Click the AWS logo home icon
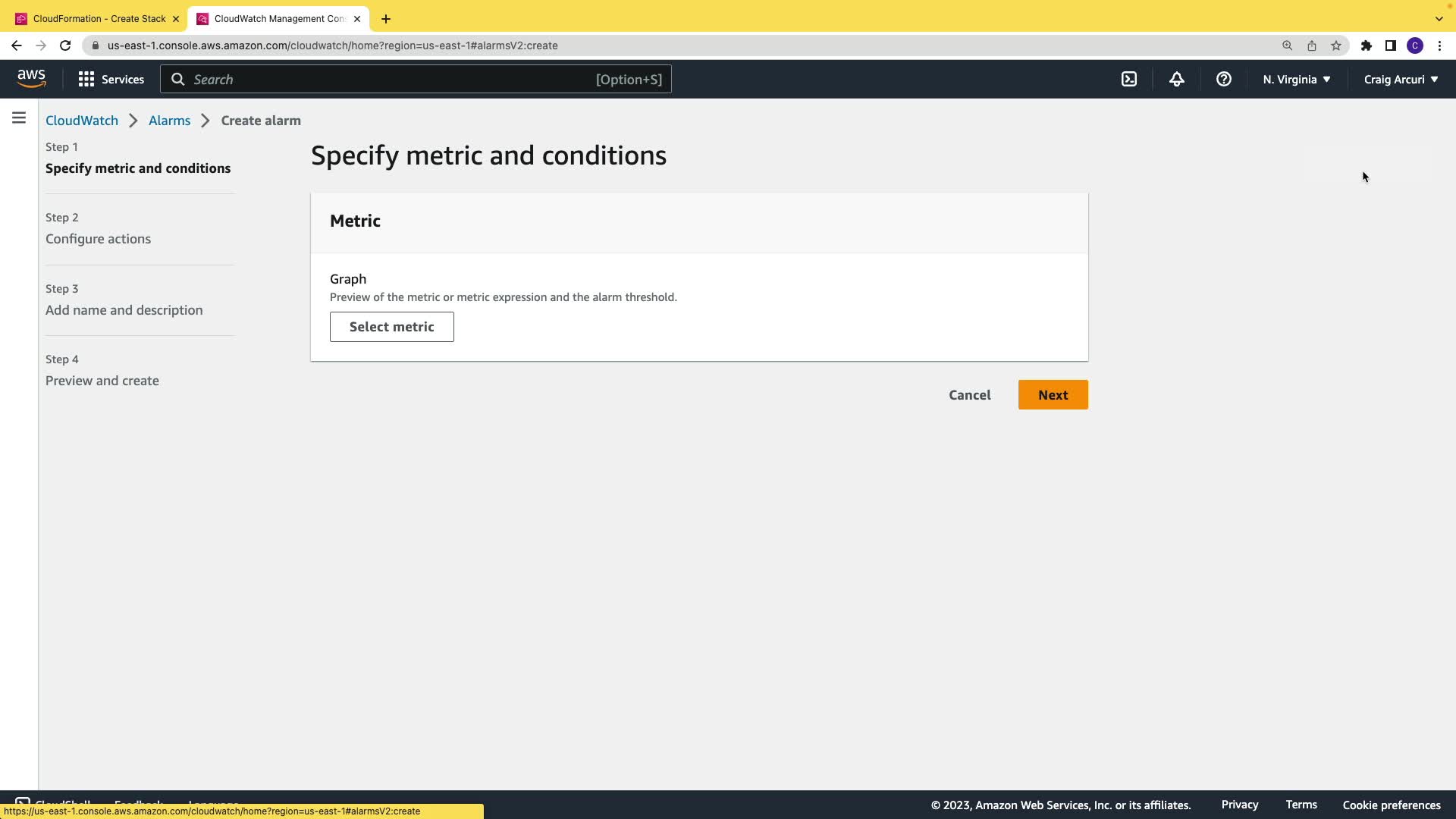 point(31,79)
